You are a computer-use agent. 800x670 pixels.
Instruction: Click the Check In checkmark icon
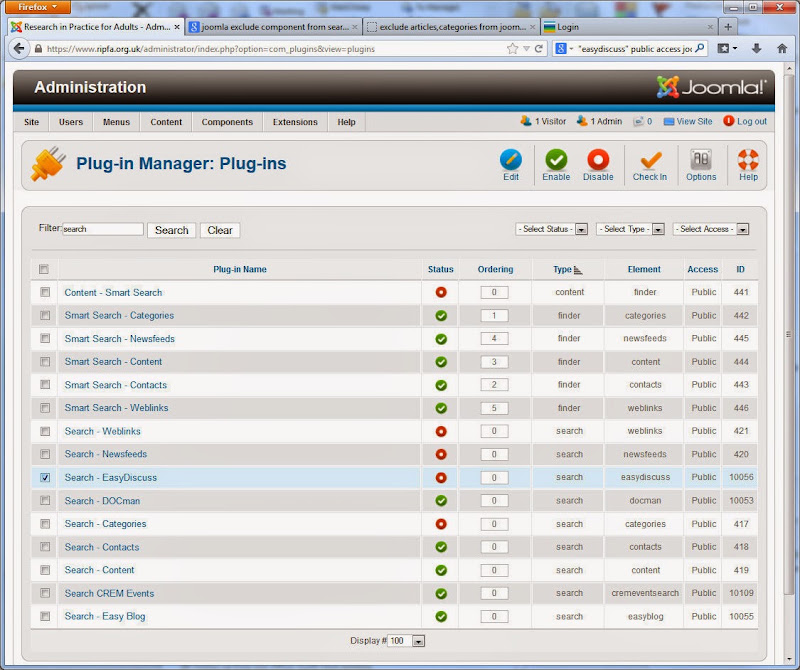[x=650, y=160]
